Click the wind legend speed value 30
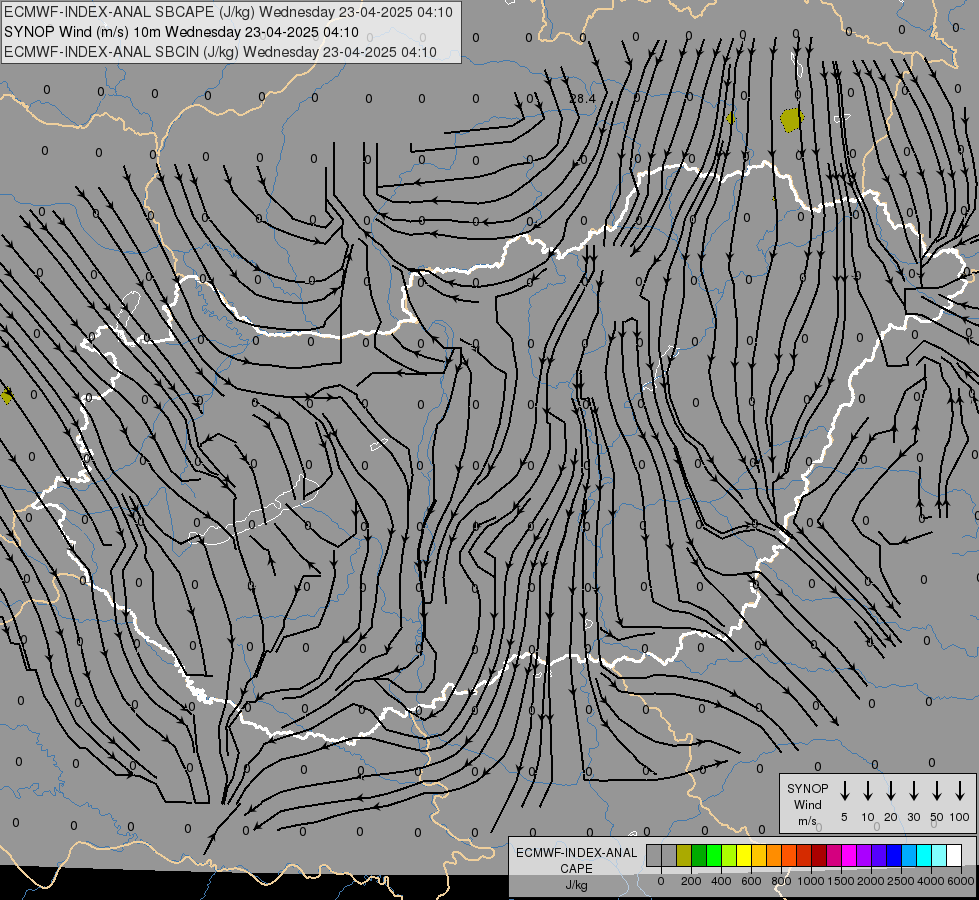The image size is (979, 900). click(x=913, y=817)
